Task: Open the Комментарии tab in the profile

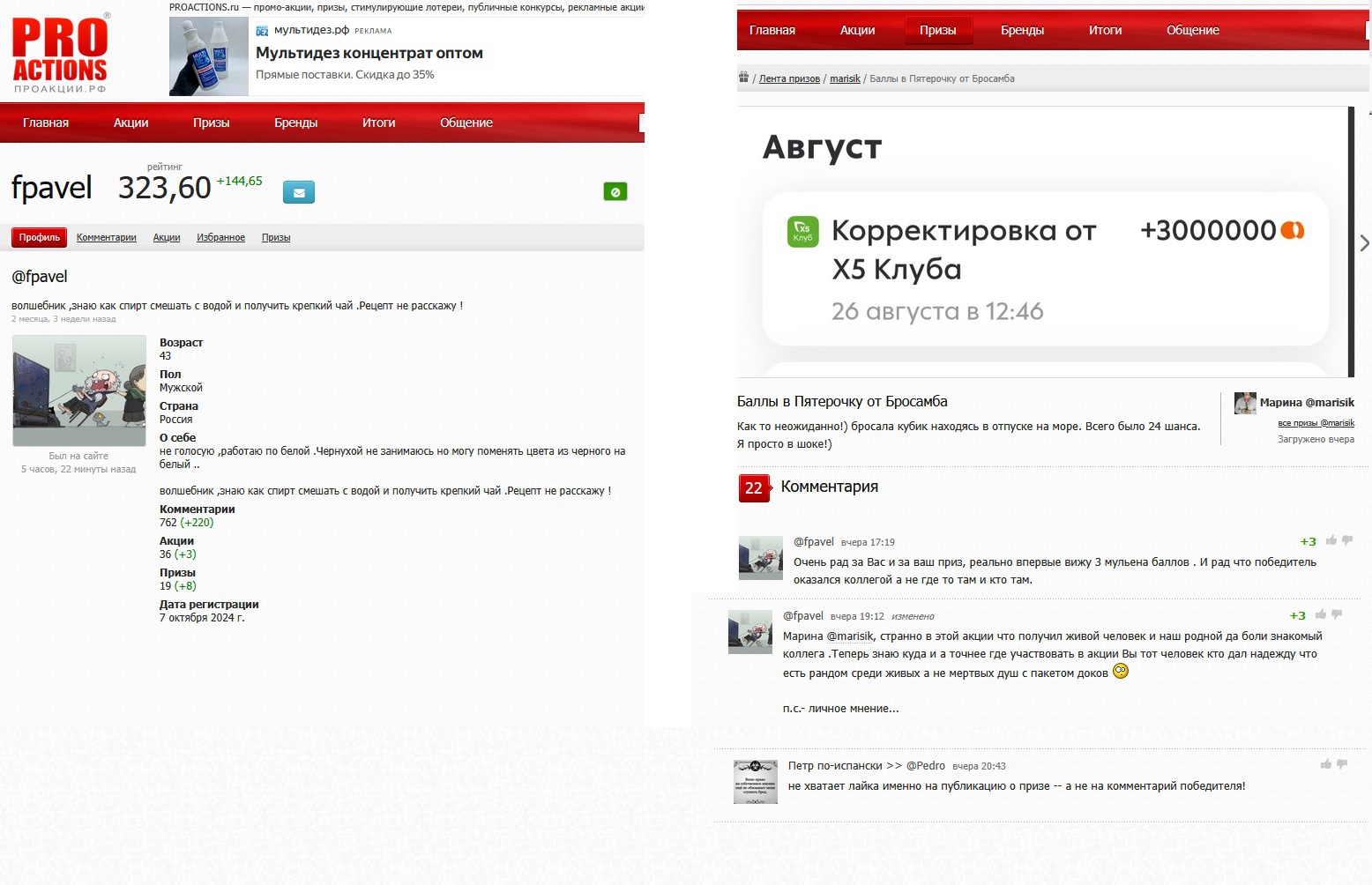Action: click(x=106, y=237)
